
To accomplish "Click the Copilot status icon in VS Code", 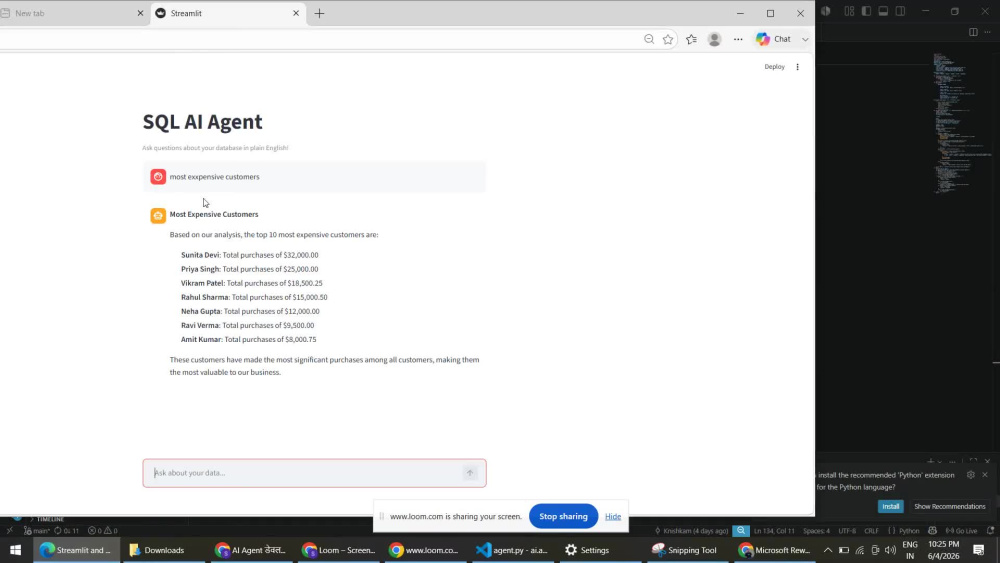I will (932, 530).
